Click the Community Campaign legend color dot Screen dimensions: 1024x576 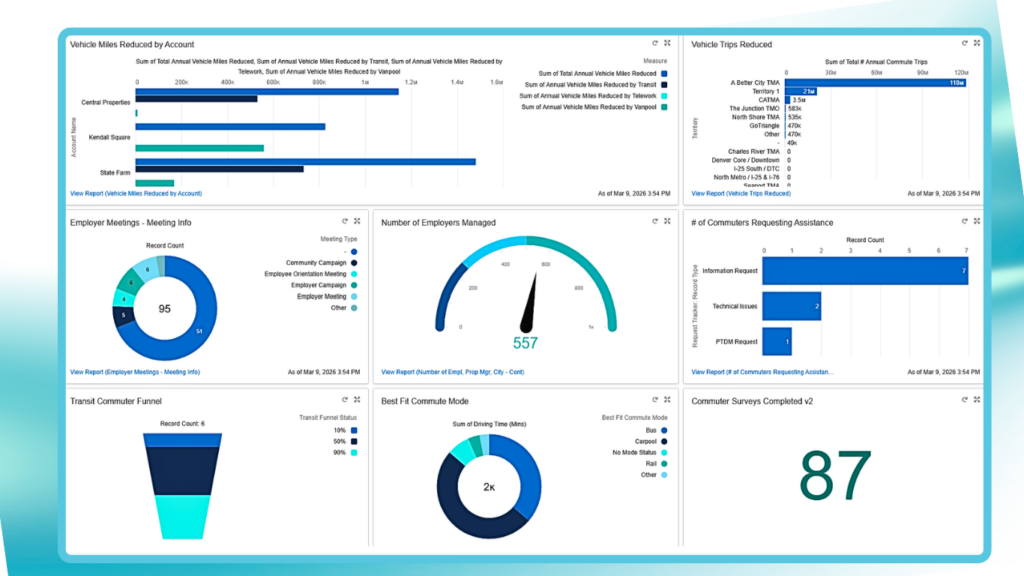tap(354, 263)
